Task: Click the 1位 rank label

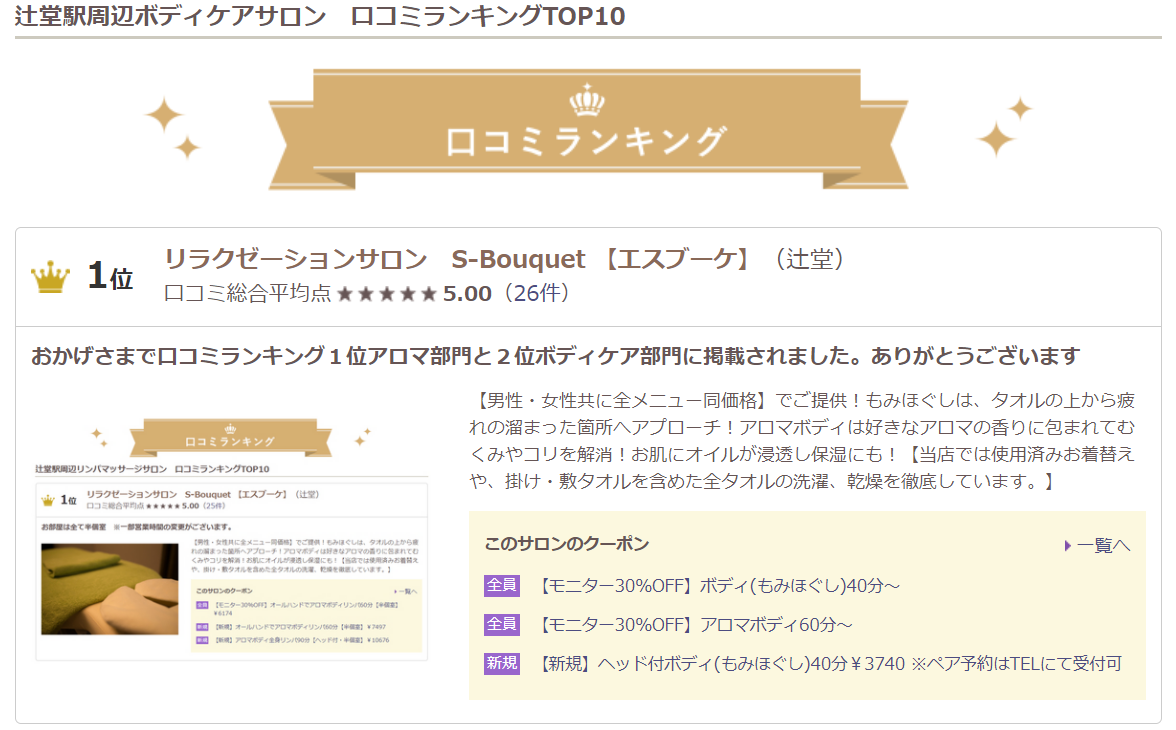Action: coord(110,276)
